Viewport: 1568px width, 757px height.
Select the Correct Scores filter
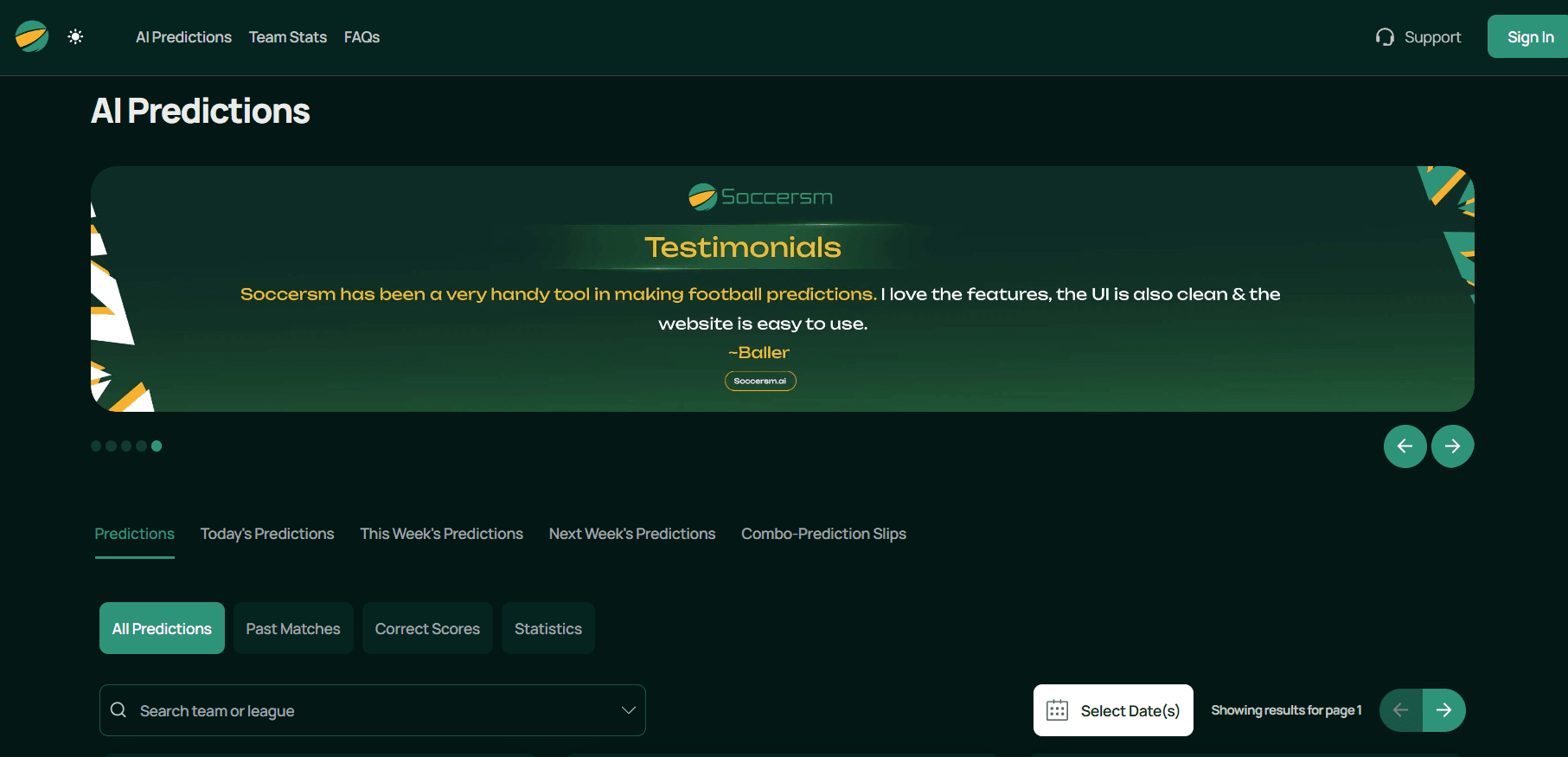point(427,628)
